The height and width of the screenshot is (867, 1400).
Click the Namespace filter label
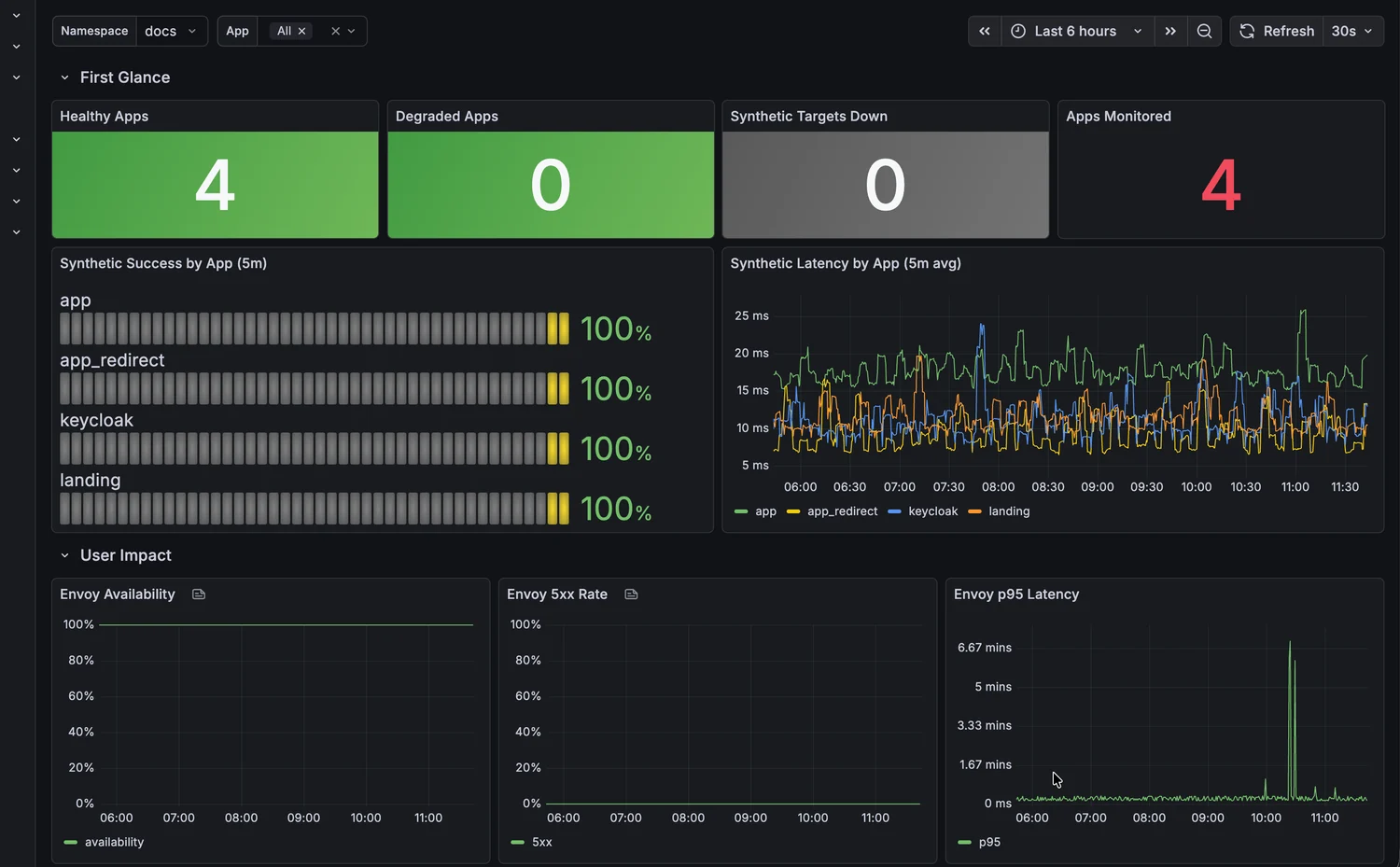[x=94, y=31]
